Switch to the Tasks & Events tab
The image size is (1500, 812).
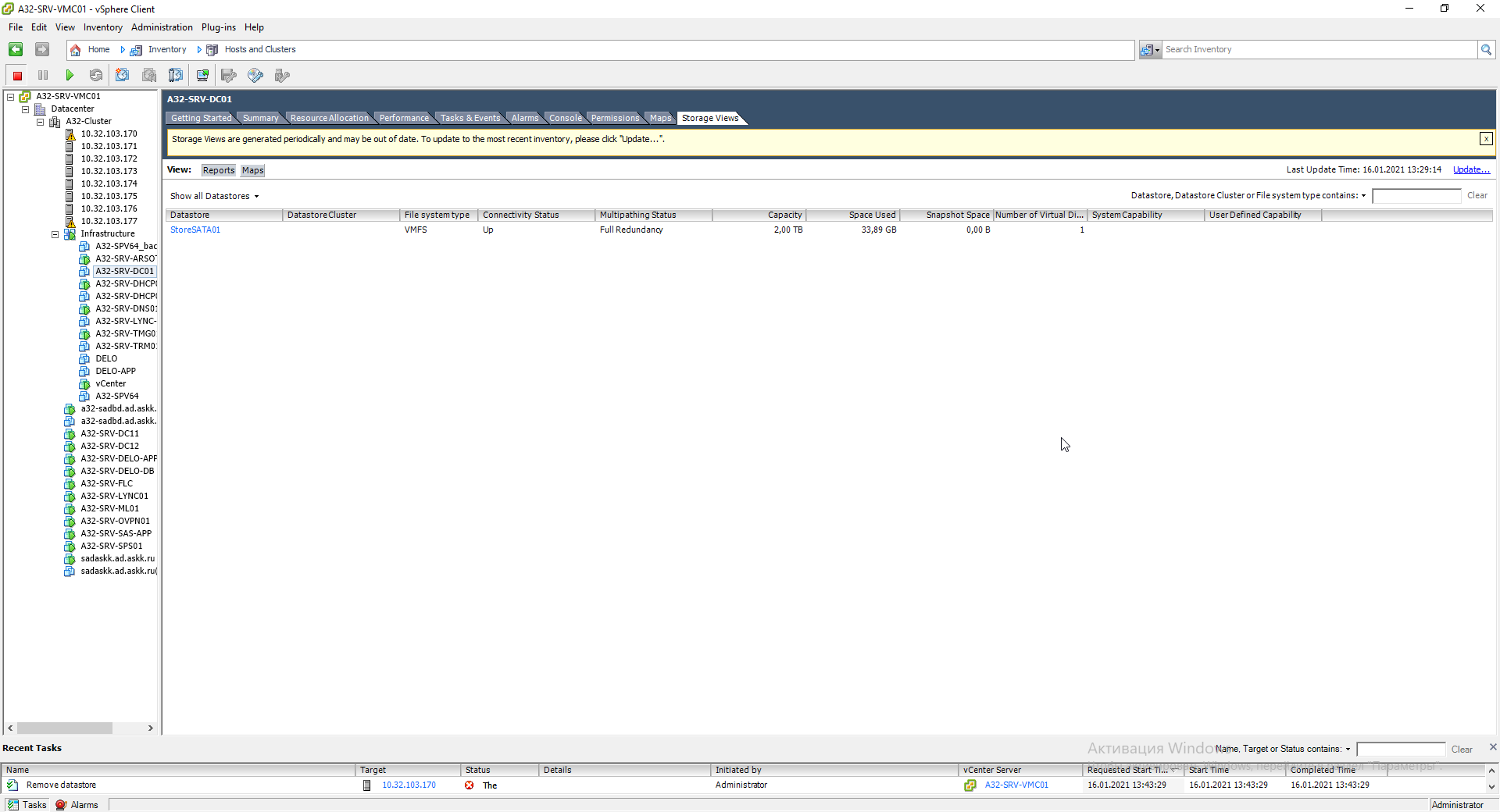(470, 119)
